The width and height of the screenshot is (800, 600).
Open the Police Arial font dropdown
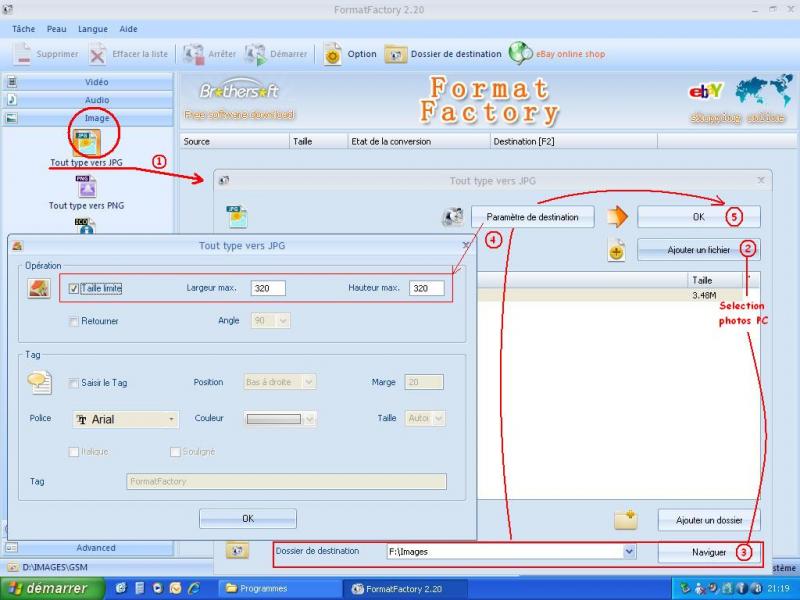(x=126, y=419)
